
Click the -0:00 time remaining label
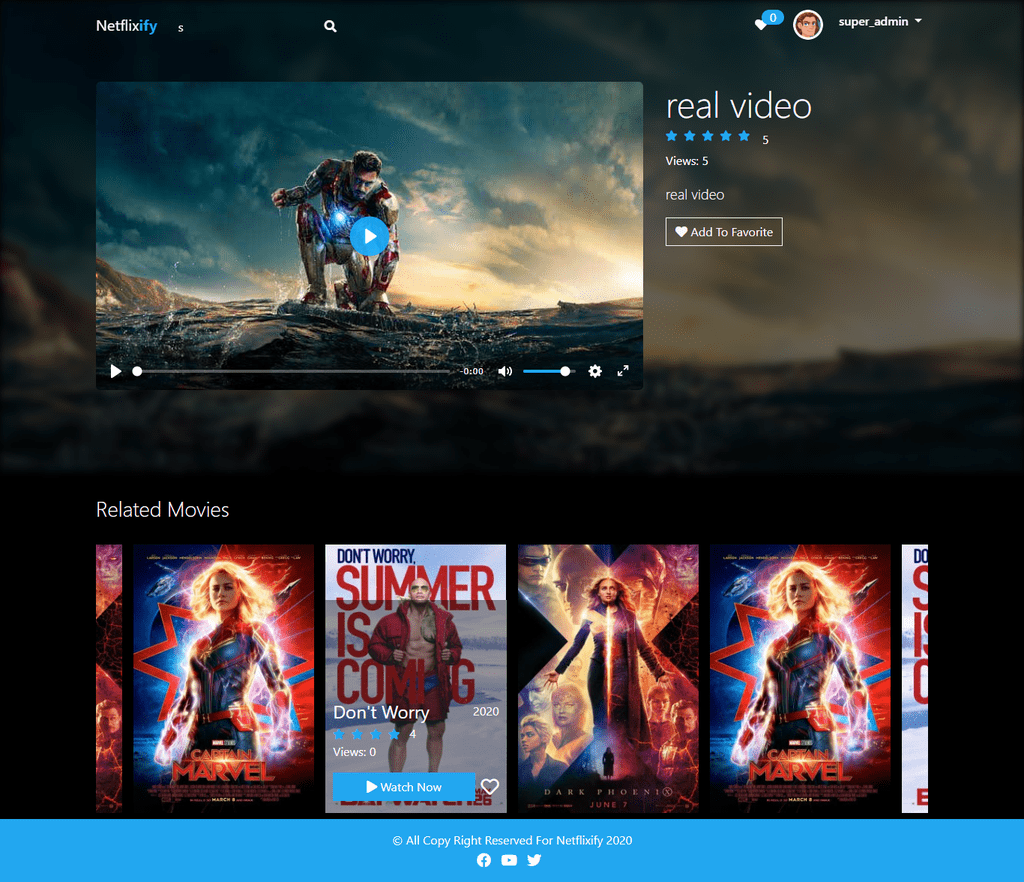472,371
